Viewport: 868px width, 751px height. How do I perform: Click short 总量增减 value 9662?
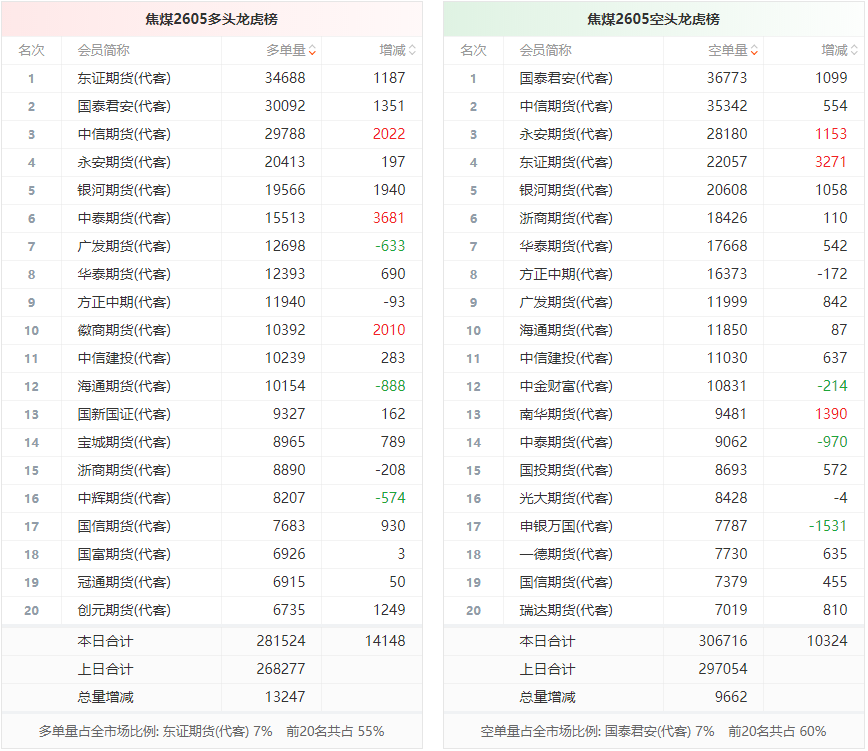point(731,697)
